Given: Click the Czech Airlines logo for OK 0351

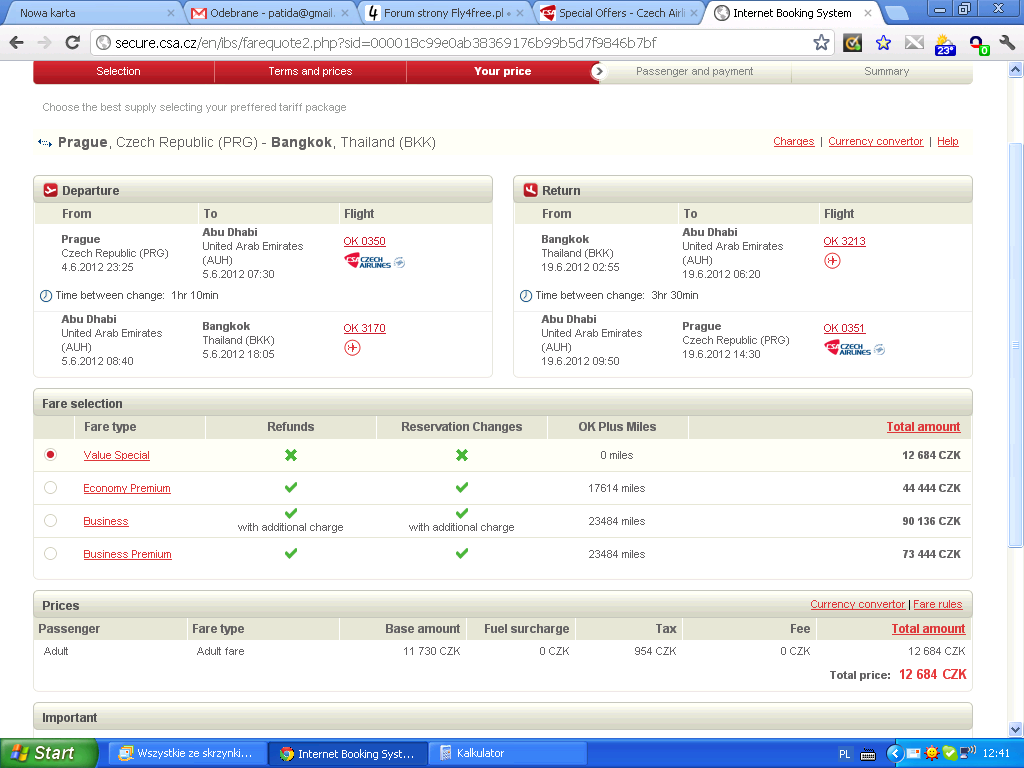Looking at the screenshot, I should pyautogui.click(x=854, y=349).
